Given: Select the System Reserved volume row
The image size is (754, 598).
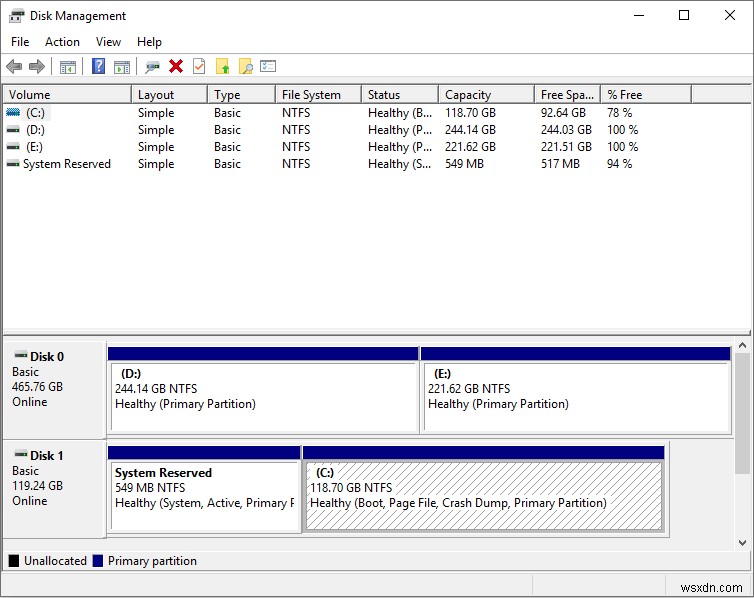Looking at the screenshot, I should (x=66, y=164).
